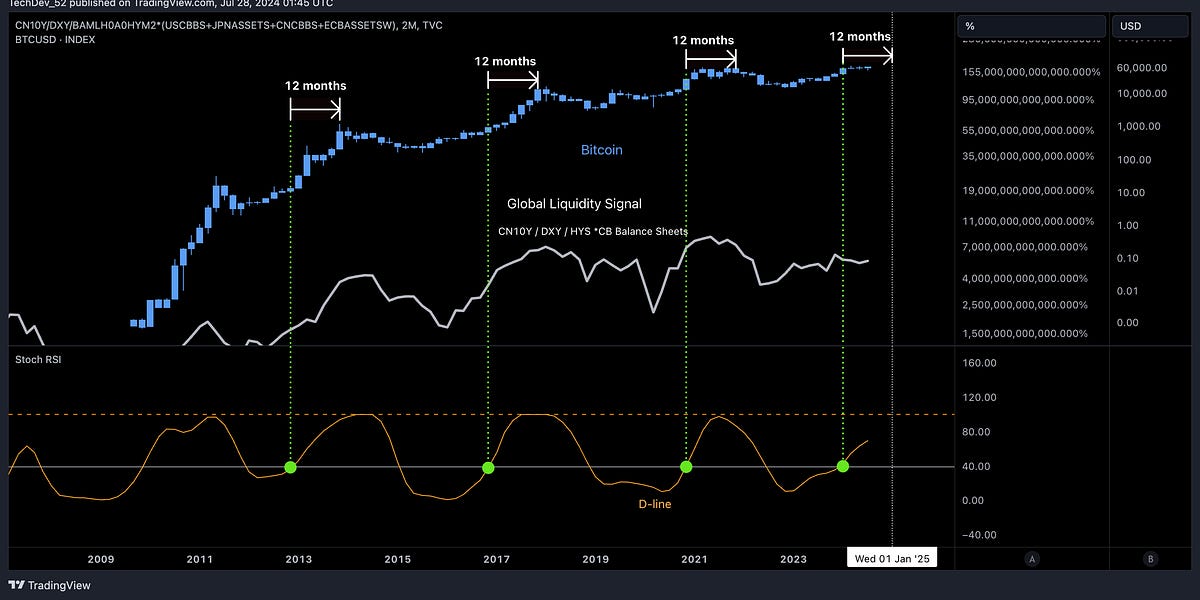Click the circled "A" price scale badge
The height and width of the screenshot is (600, 1200).
[x=1032, y=560]
